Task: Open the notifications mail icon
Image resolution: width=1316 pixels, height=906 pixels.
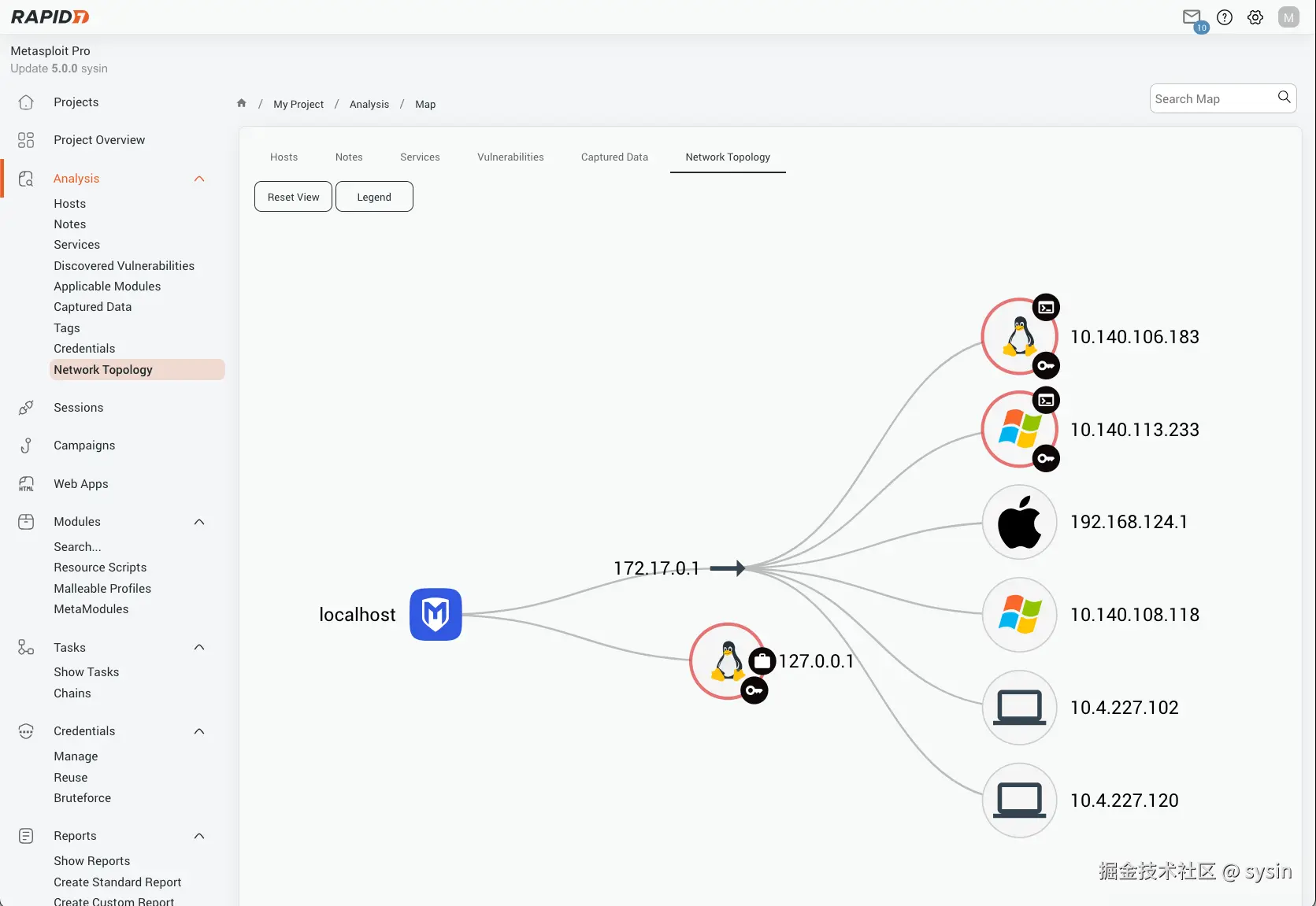Action: pos(1192,17)
